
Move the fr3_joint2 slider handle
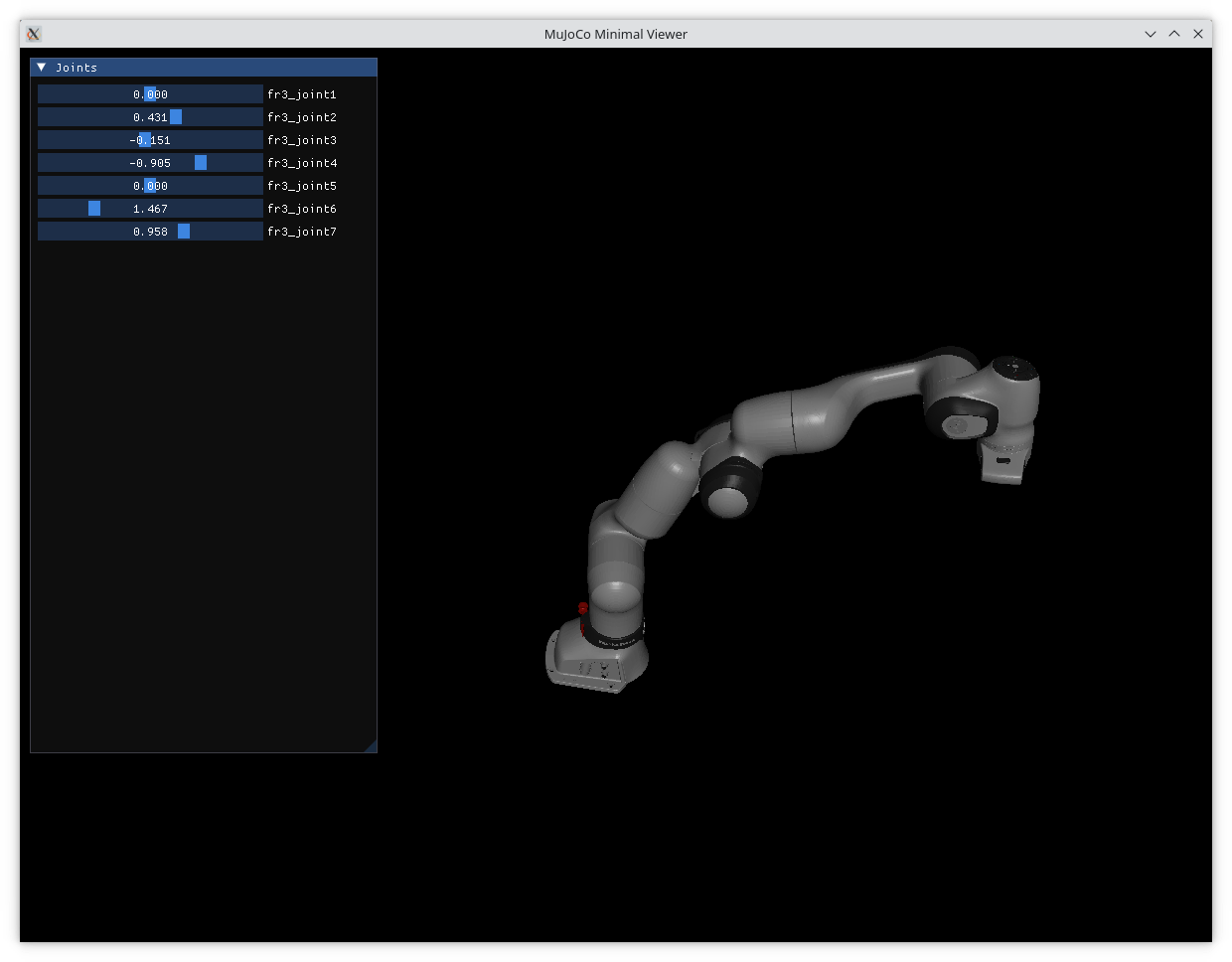tap(175, 116)
